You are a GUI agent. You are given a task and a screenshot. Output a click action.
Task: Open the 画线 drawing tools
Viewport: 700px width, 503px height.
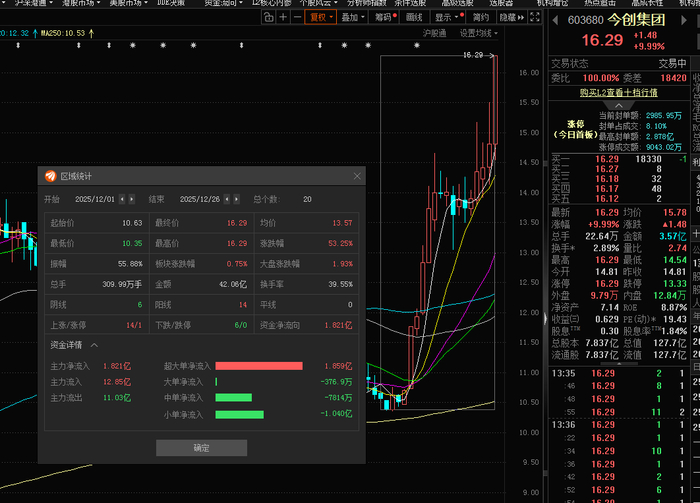(x=414, y=17)
